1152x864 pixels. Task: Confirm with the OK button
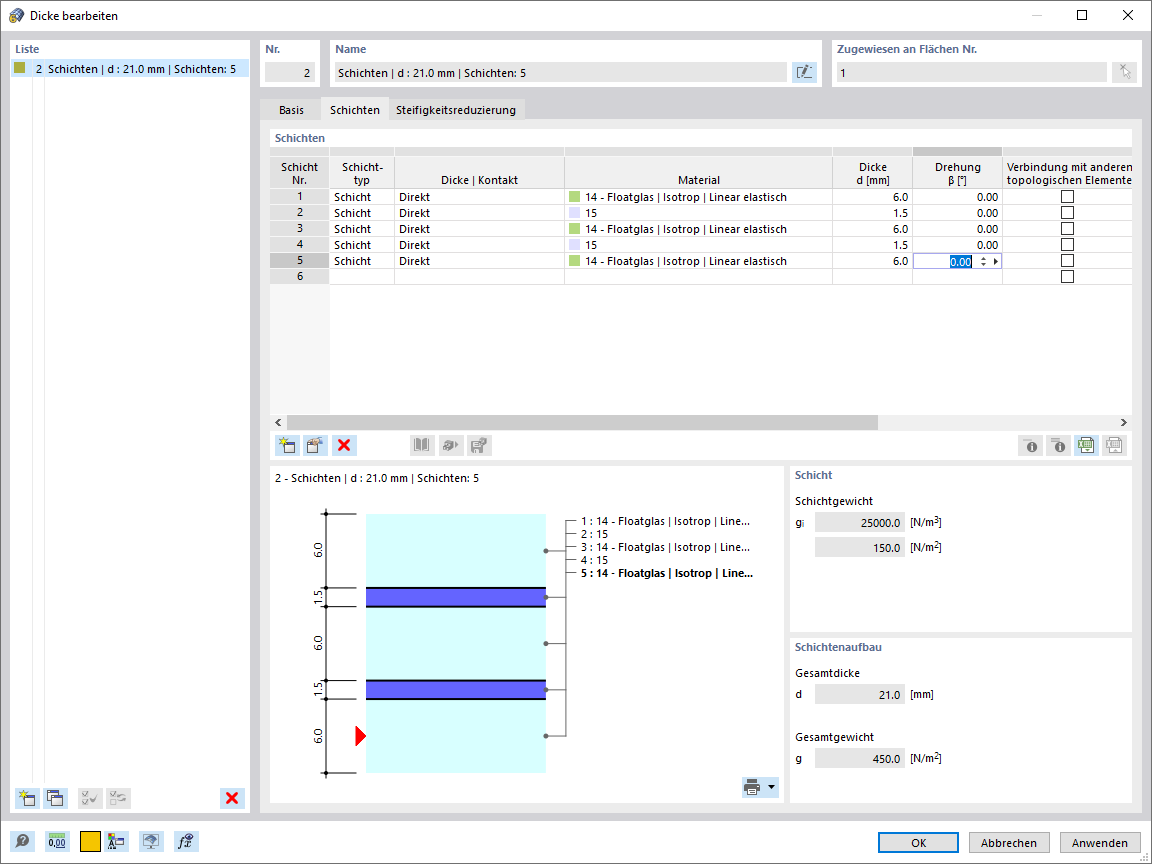coord(918,843)
